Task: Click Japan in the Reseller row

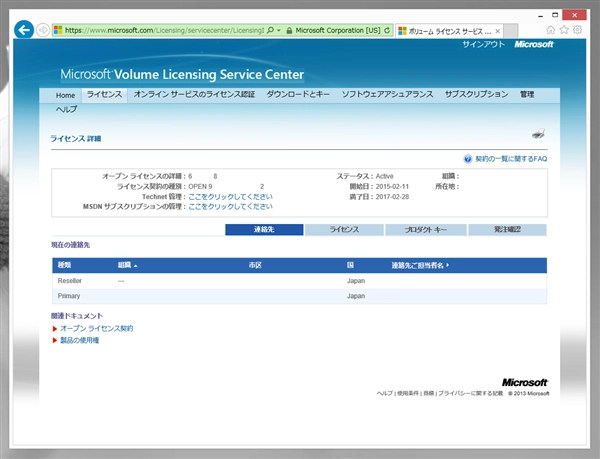Action: coord(356,281)
